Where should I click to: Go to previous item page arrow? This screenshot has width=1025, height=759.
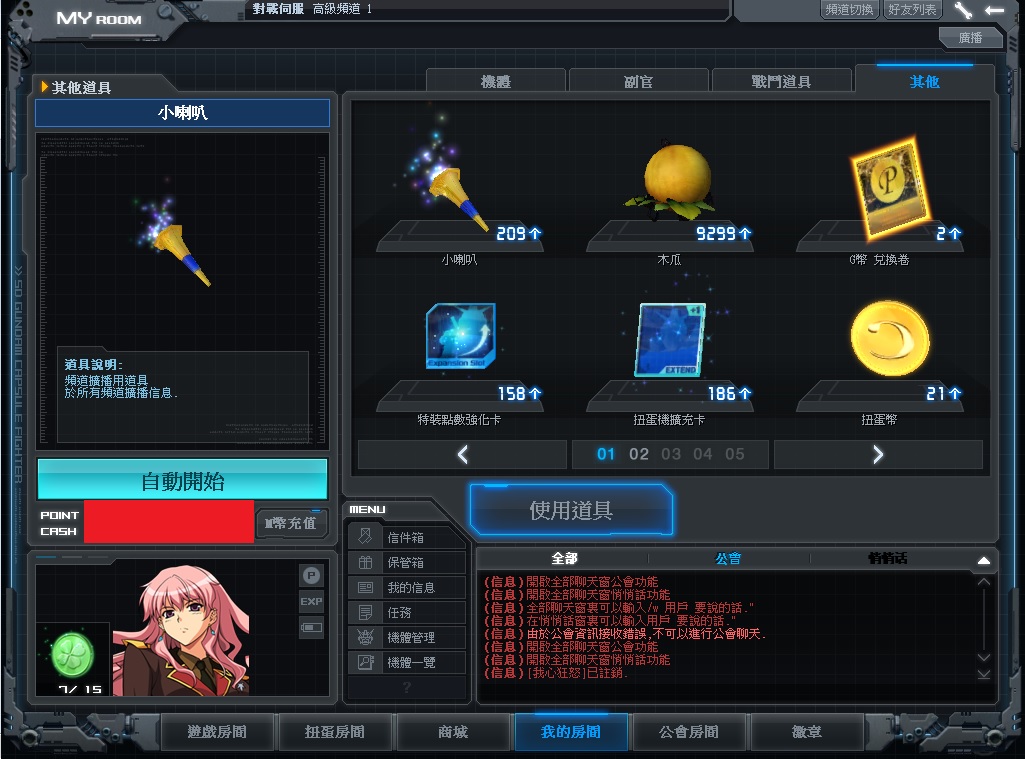click(462, 454)
